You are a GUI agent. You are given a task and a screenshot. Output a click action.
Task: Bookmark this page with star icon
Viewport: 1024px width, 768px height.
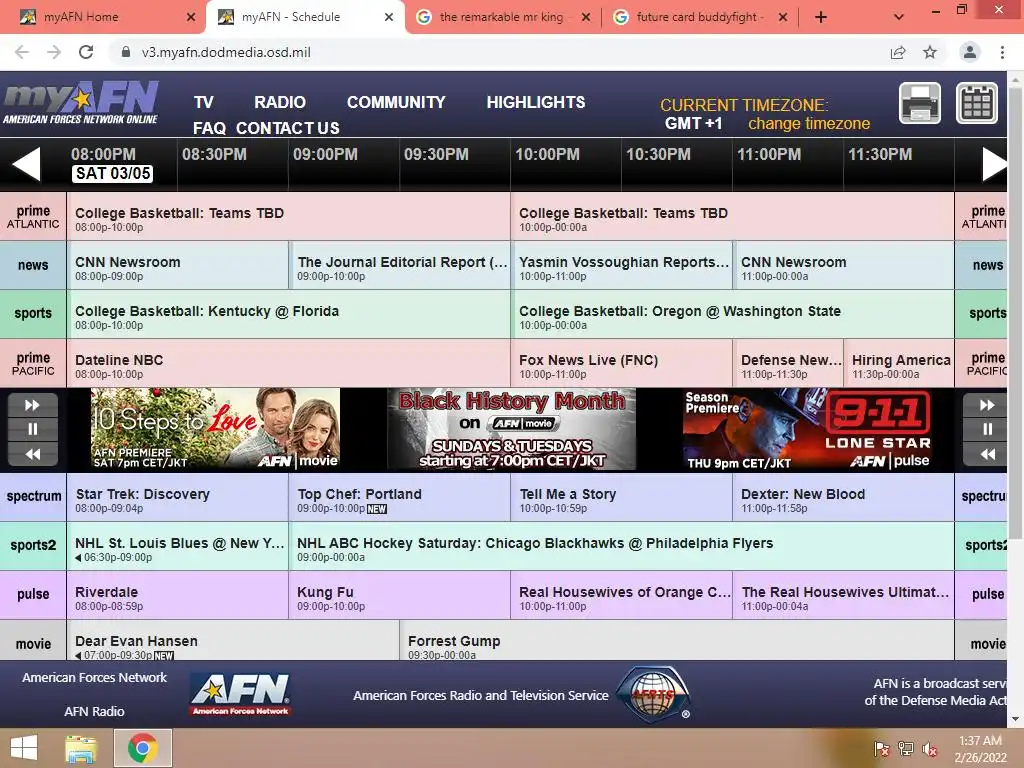coord(930,52)
